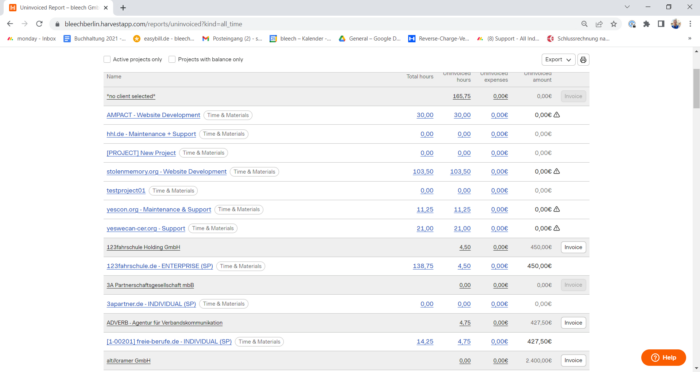Open Chrome profile avatar
Screen dimensions: 700x372
(675, 24)
